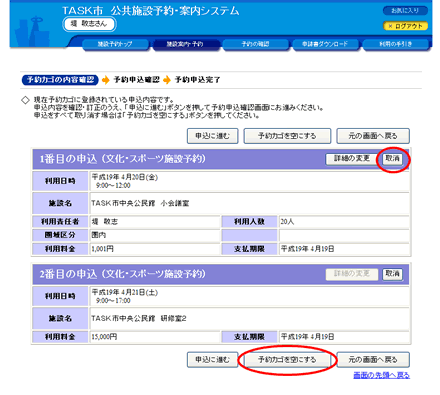Image resolution: width=440 pixels, height=395 pixels.
Task: Select the 施設案内・予約 tab
Action: [x=185, y=44]
